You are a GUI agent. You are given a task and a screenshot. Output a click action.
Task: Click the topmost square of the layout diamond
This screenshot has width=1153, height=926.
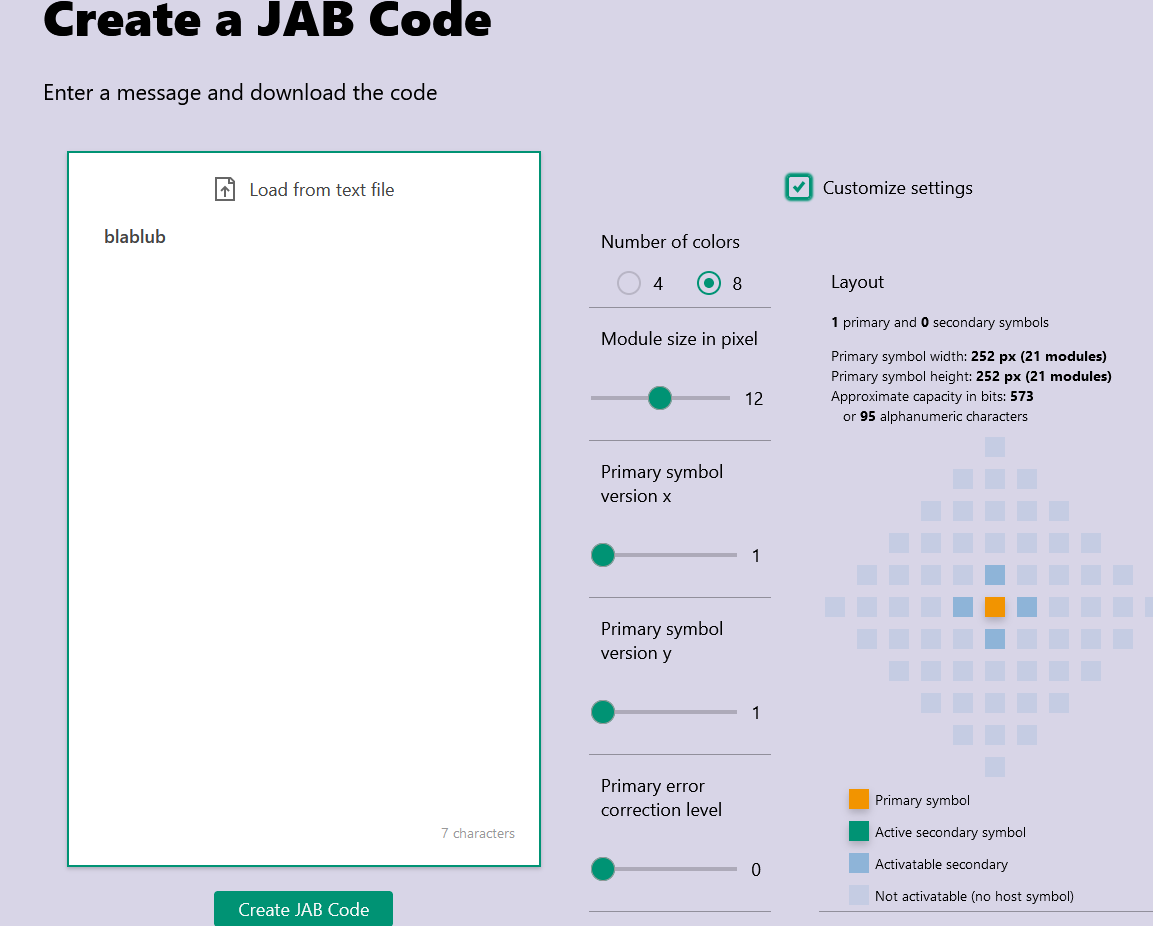995,447
